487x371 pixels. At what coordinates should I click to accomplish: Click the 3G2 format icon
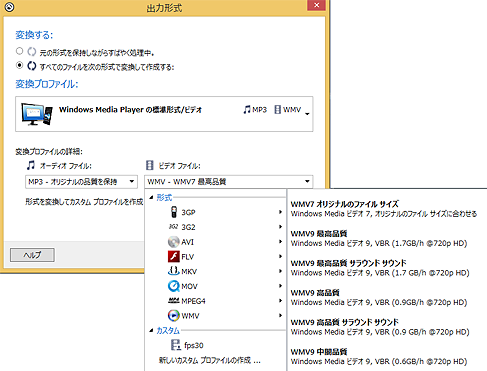pos(173,227)
